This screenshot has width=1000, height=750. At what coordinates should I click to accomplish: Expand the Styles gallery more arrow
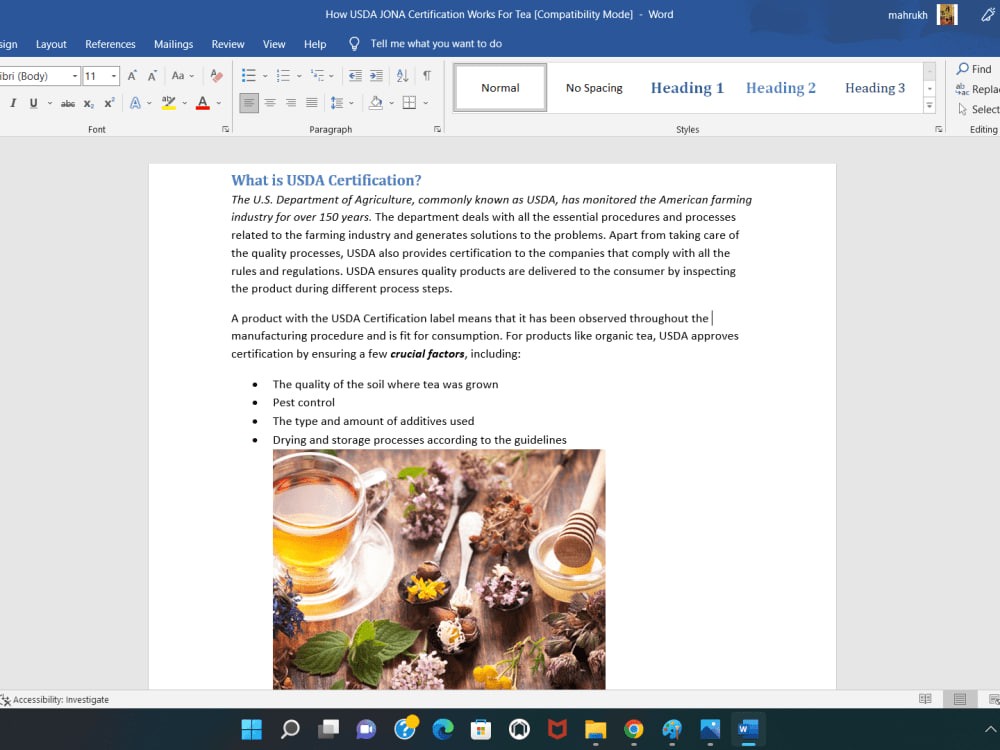point(930,106)
